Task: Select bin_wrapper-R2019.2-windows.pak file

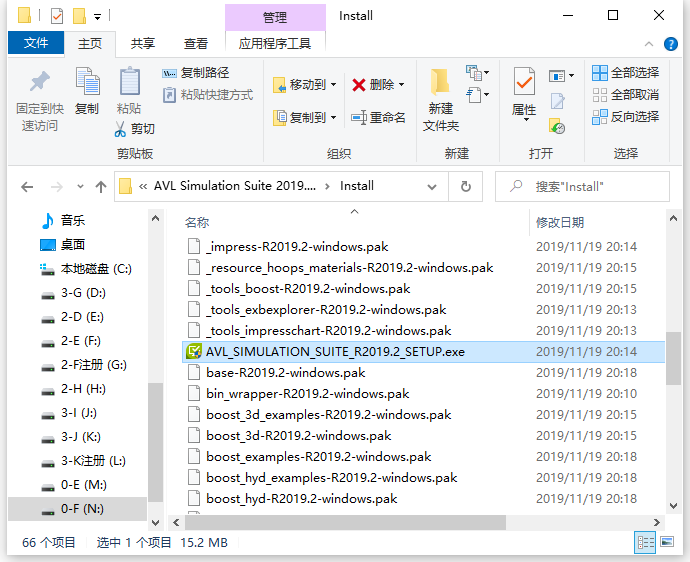Action: click(x=308, y=394)
